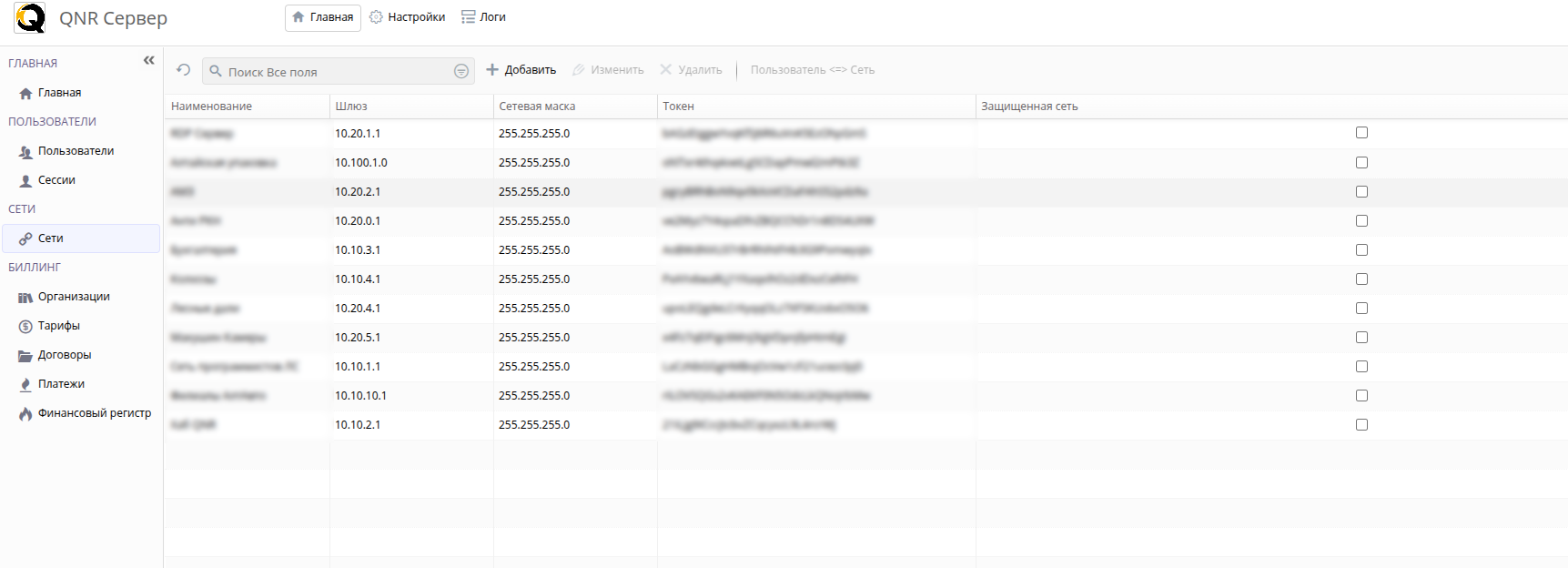The image size is (1568, 568).
Task: Sort by the Токен column header
Action: point(816,106)
